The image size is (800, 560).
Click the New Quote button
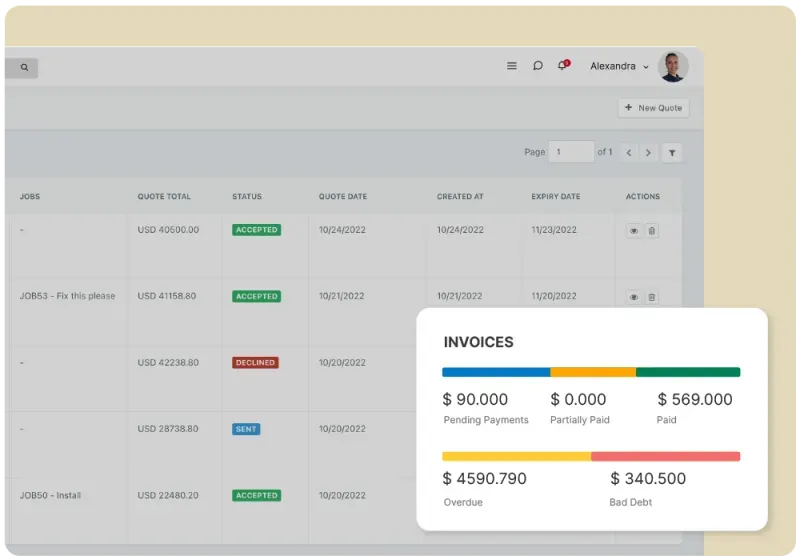(x=653, y=108)
